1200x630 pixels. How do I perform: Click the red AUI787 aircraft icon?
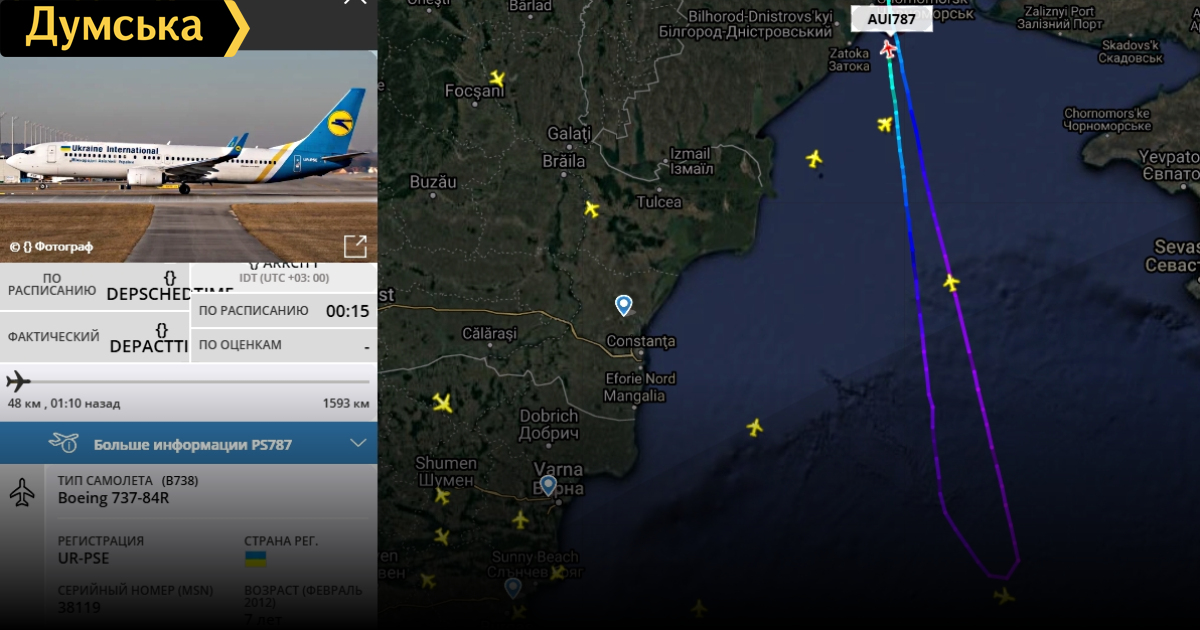[888, 48]
